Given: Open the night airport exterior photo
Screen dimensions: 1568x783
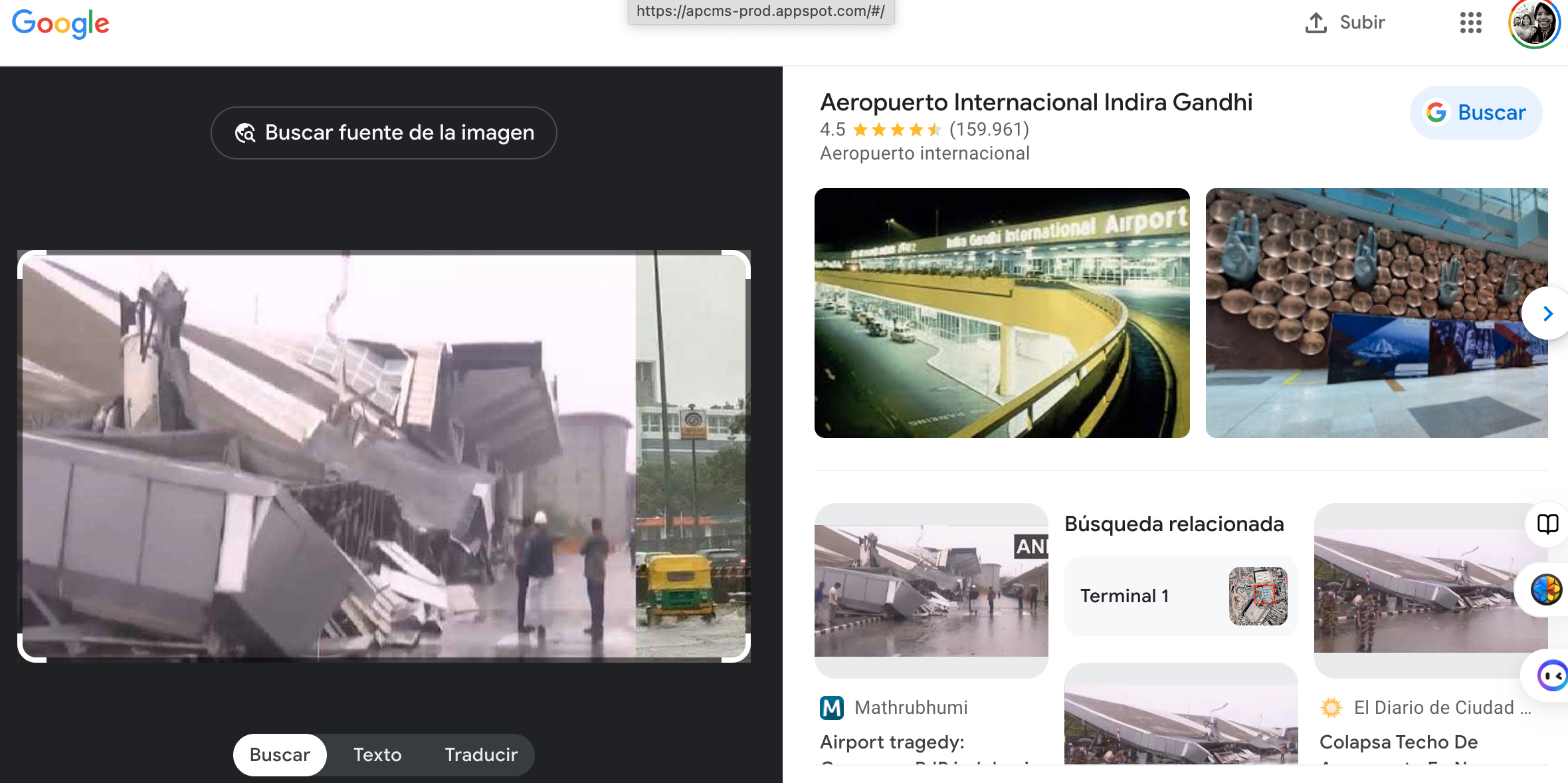Looking at the screenshot, I should click(1002, 313).
